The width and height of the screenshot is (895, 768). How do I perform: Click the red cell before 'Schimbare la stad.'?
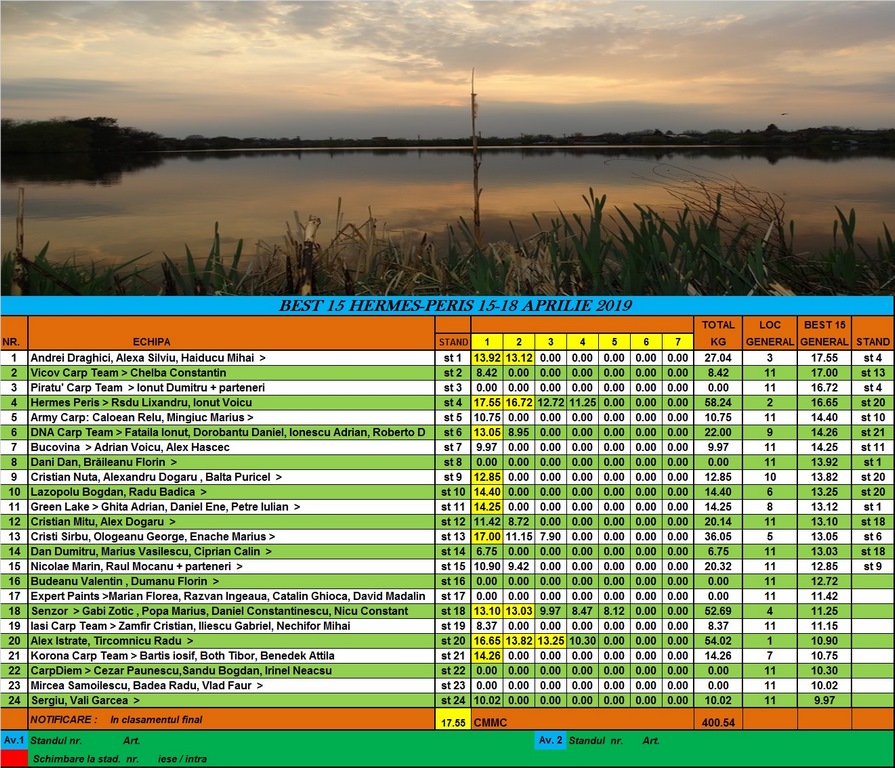(x=14, y=758)
